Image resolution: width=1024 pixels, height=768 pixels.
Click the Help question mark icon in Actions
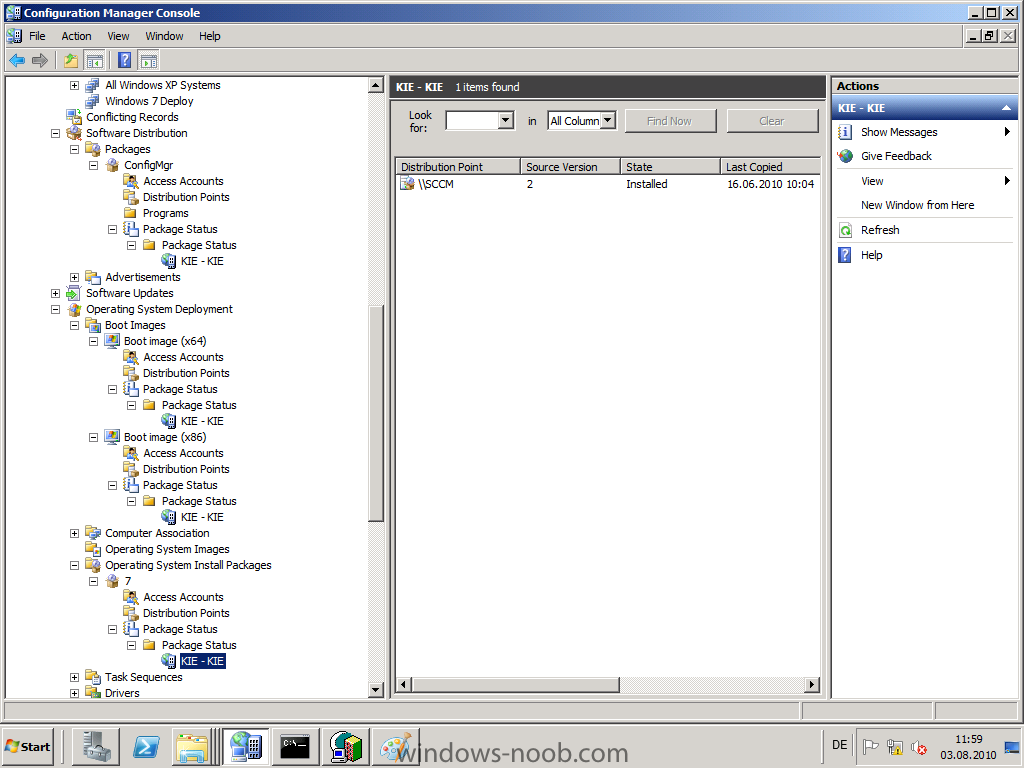[x=844, y=255]
